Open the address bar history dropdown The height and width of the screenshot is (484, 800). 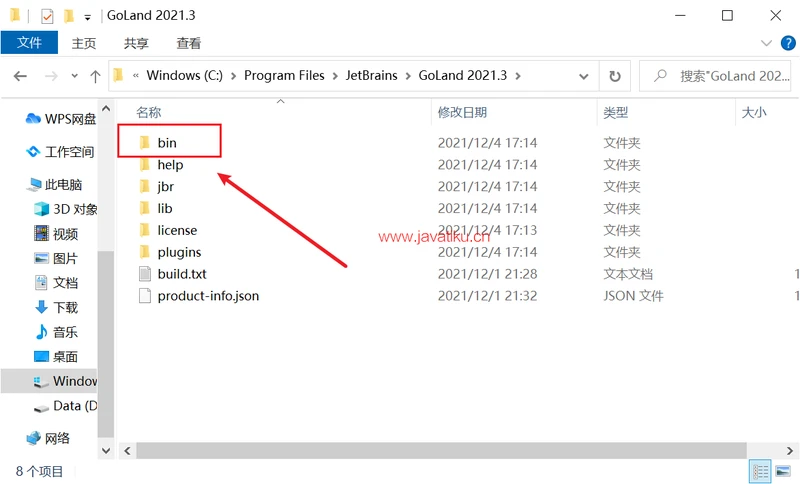tap(585, 76)
